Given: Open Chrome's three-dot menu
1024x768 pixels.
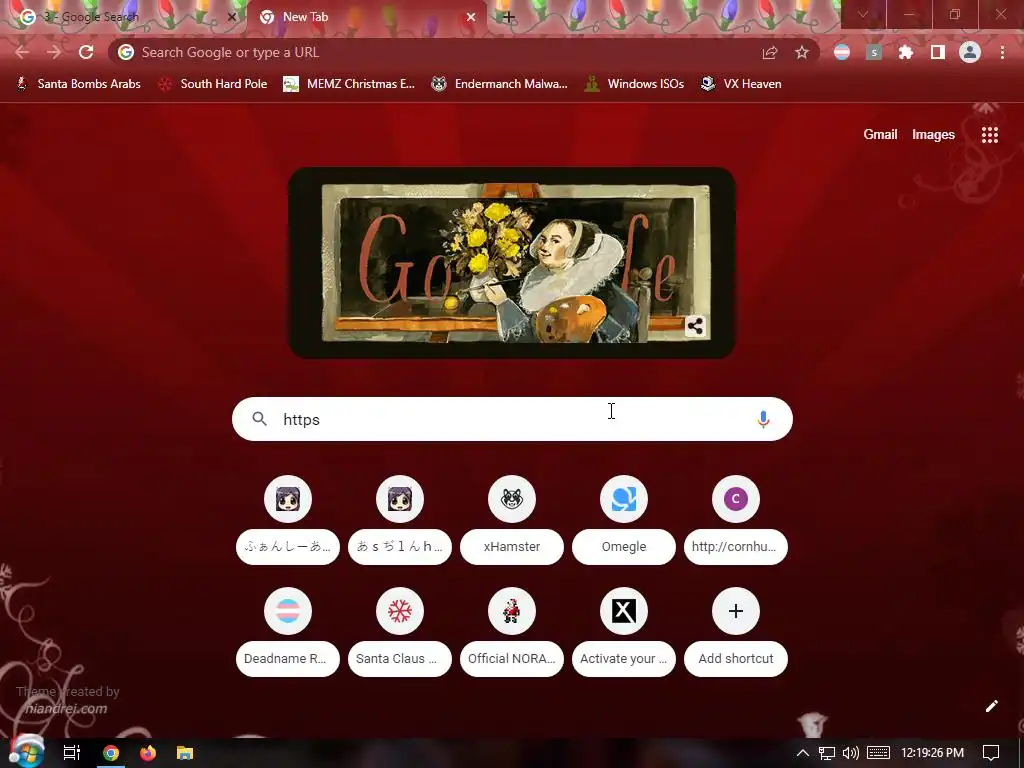Looking at the screenshot, I should coord(1002,52).
